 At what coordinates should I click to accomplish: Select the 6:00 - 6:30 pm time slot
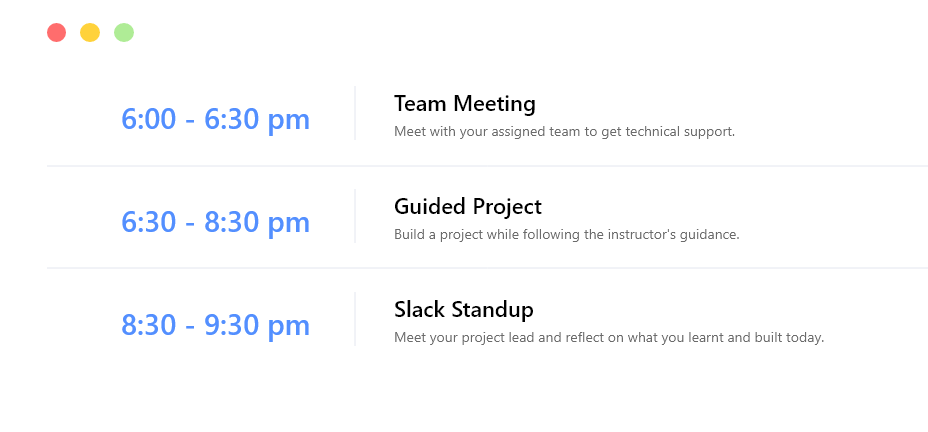pyautogui.click(x=215, y=120)
